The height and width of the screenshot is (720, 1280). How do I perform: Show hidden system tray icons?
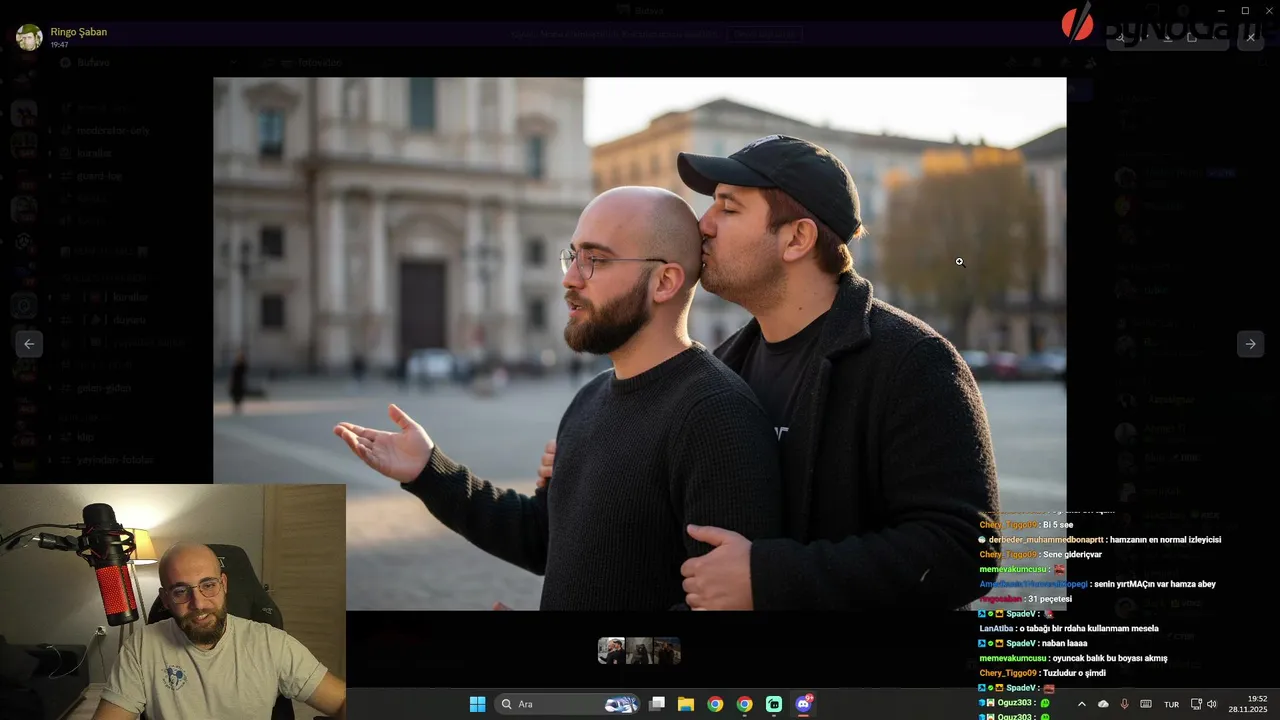pyautogui.click(x=1081, y=704)
